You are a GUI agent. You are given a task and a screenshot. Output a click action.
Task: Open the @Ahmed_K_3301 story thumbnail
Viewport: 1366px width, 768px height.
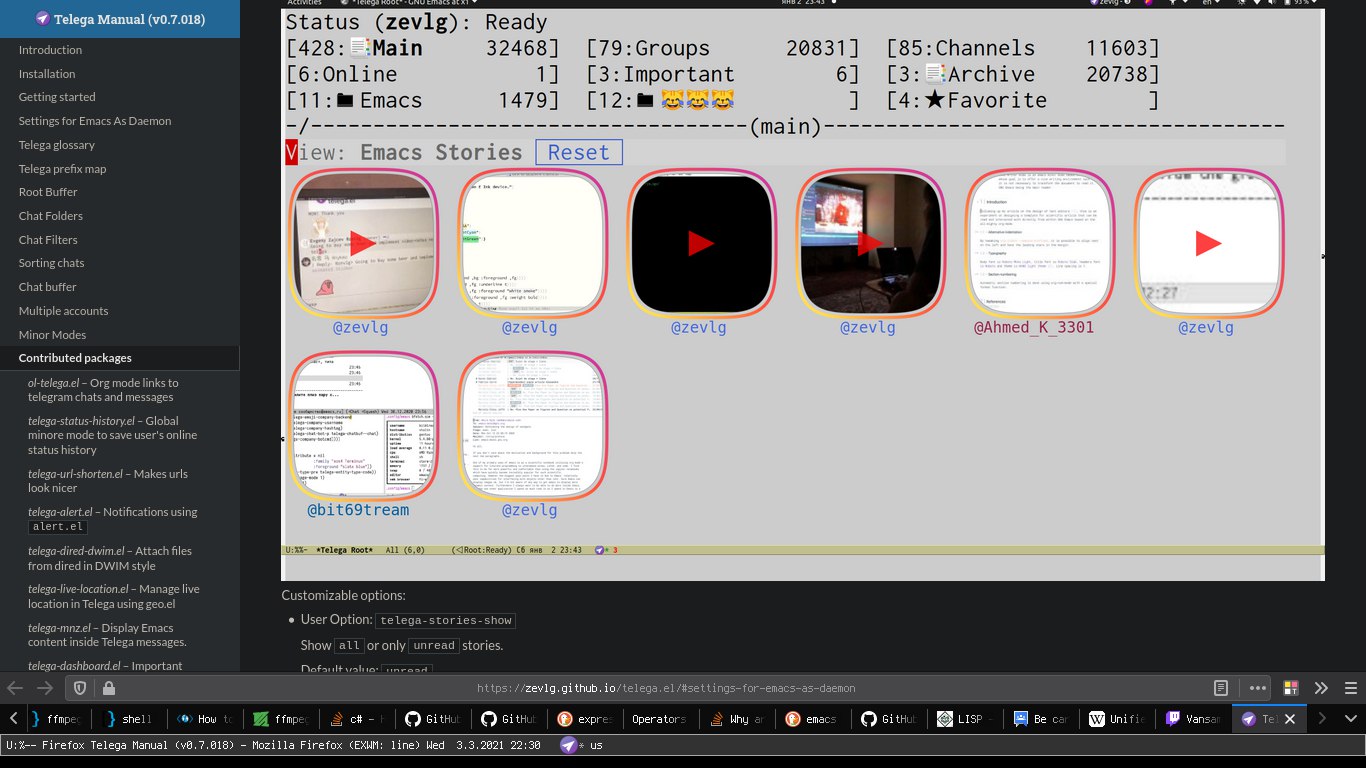[x=1039, y=243]
